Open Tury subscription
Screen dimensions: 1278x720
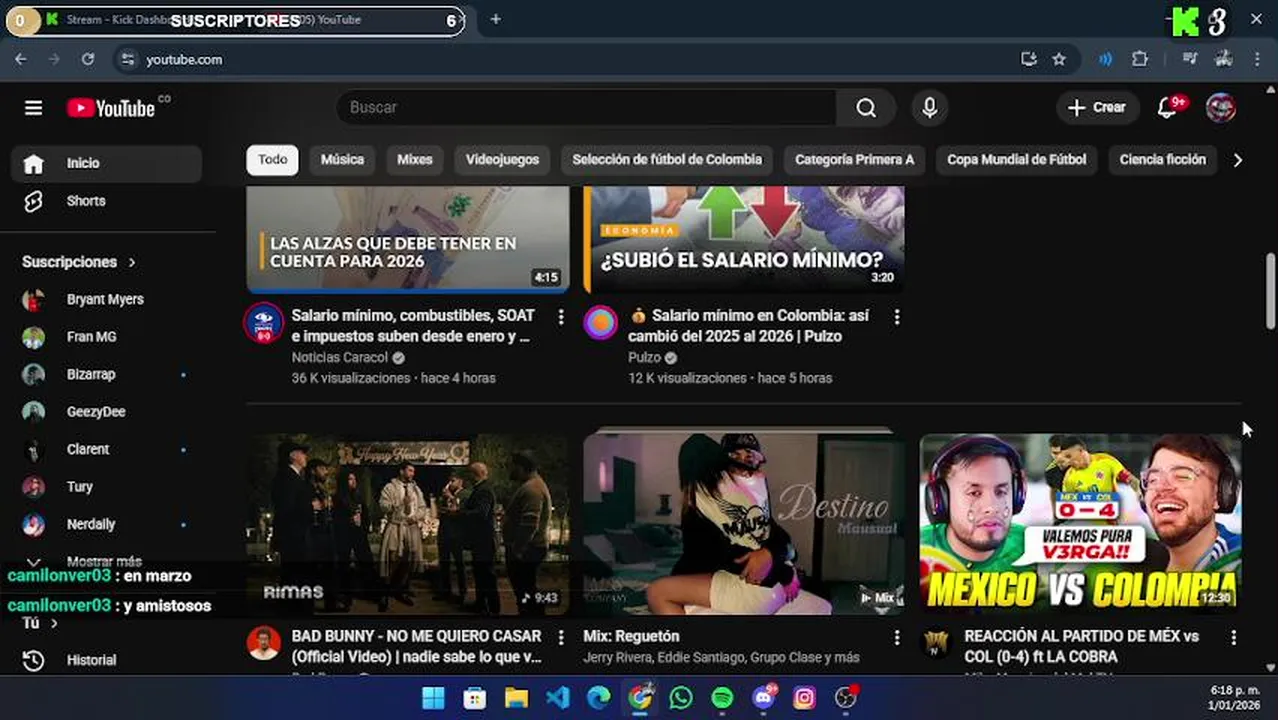106,487
